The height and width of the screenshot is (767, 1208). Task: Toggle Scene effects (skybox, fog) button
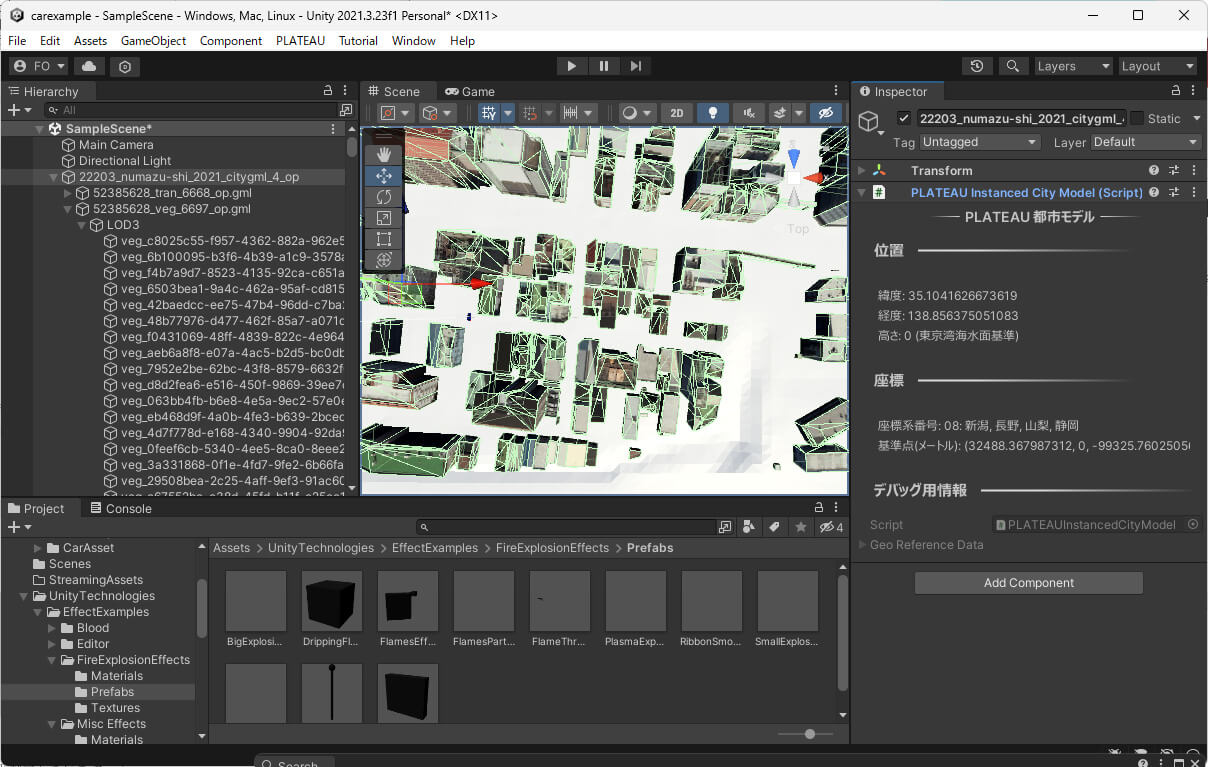(x=780, y=113)
